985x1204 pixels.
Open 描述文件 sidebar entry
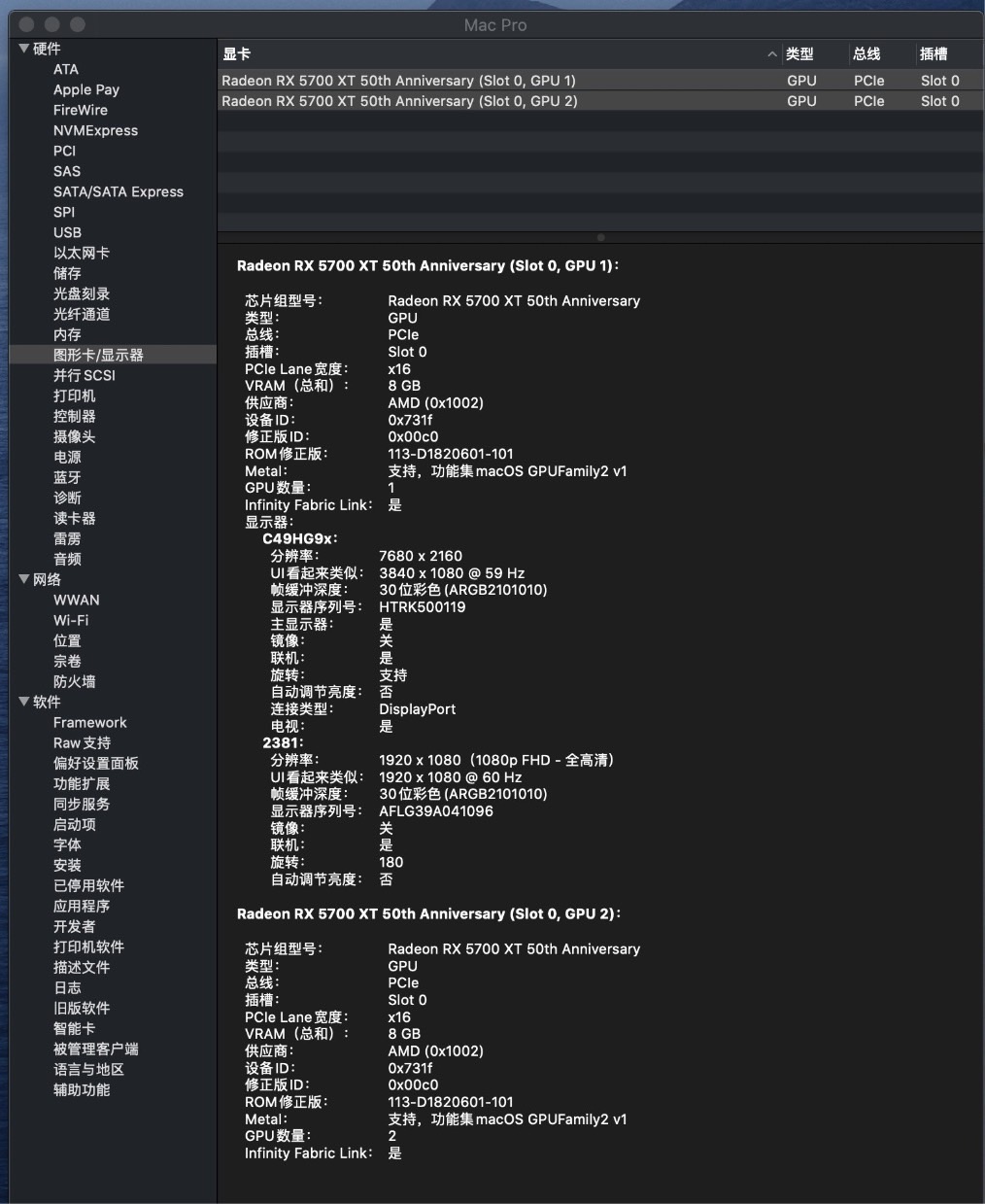tap(82, 967)
